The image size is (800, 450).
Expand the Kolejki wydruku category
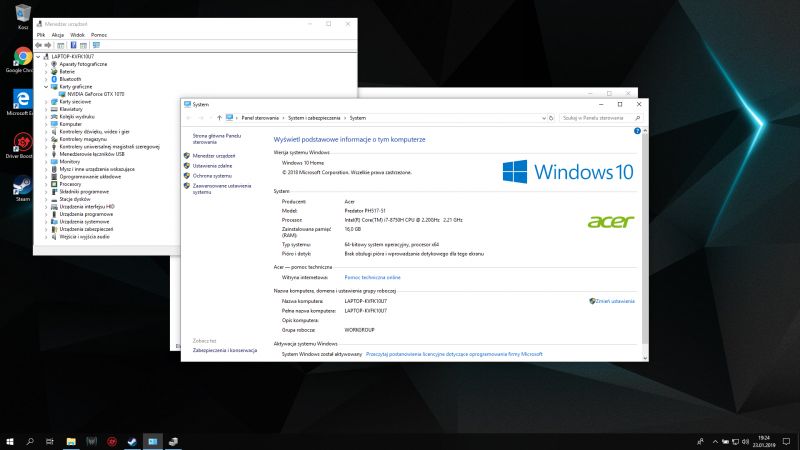coord(46,117)
